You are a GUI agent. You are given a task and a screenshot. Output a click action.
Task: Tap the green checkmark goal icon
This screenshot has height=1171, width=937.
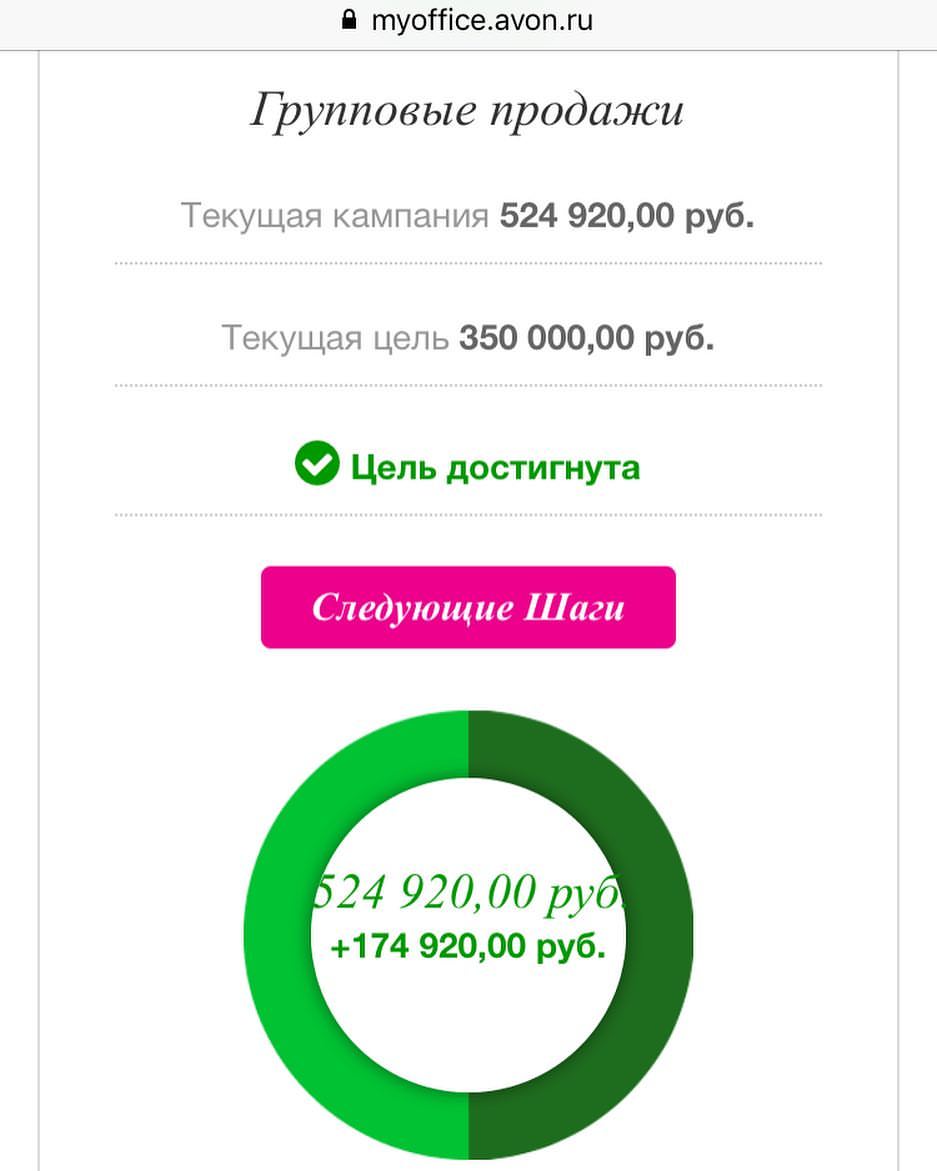317,463
